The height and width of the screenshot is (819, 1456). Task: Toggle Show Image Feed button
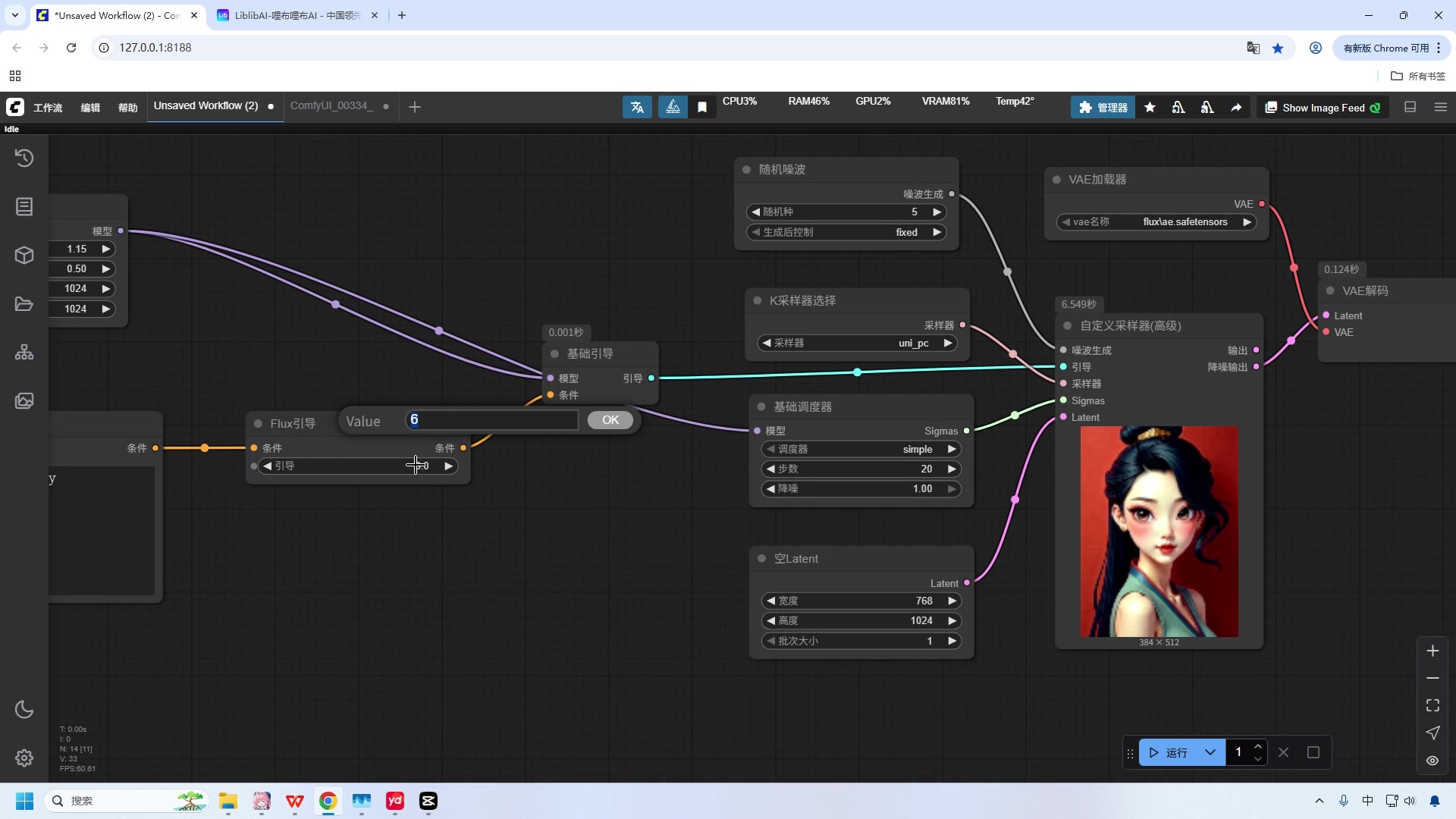(1323, 108)
